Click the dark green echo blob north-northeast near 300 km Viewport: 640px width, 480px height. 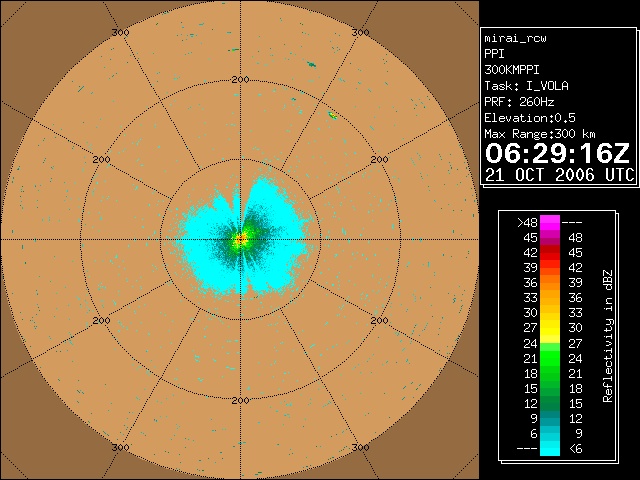coord(311,64)
